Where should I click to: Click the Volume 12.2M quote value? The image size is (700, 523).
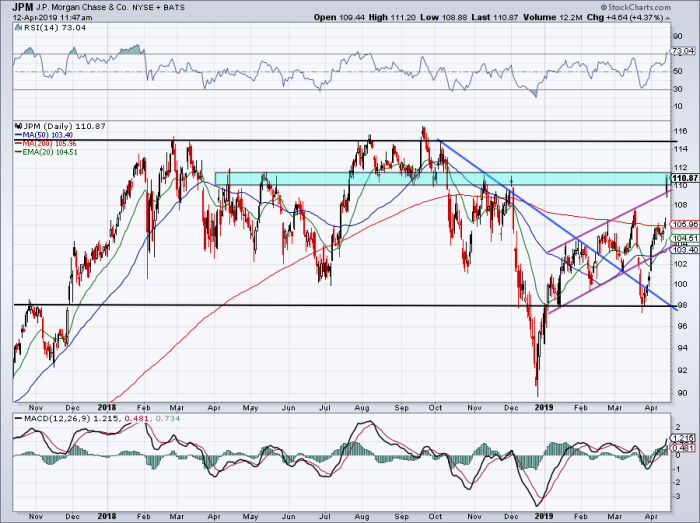pyautogui.click(x=552, y=17)
